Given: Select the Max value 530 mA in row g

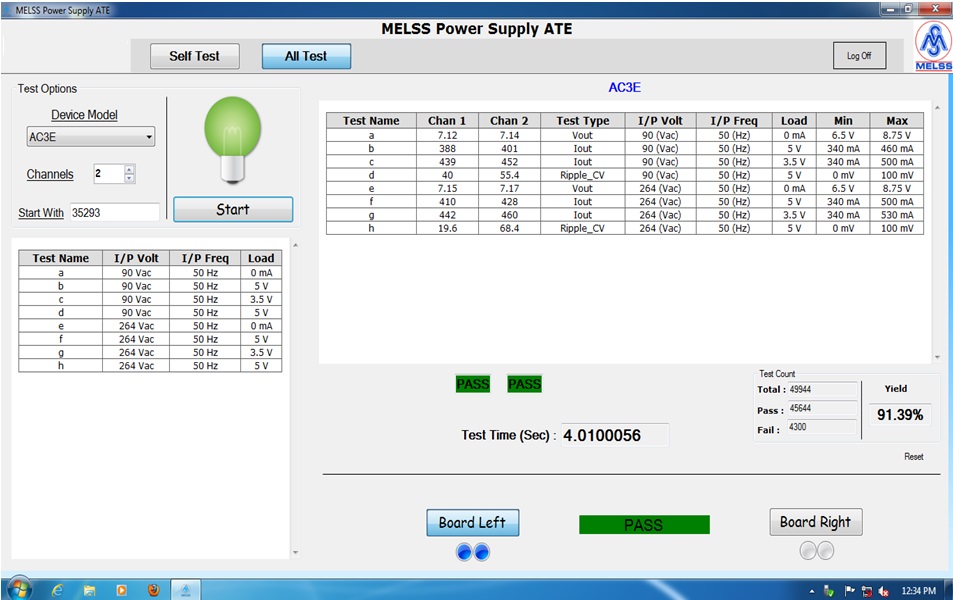Looking at the screenshot, I should pos(897,215).
